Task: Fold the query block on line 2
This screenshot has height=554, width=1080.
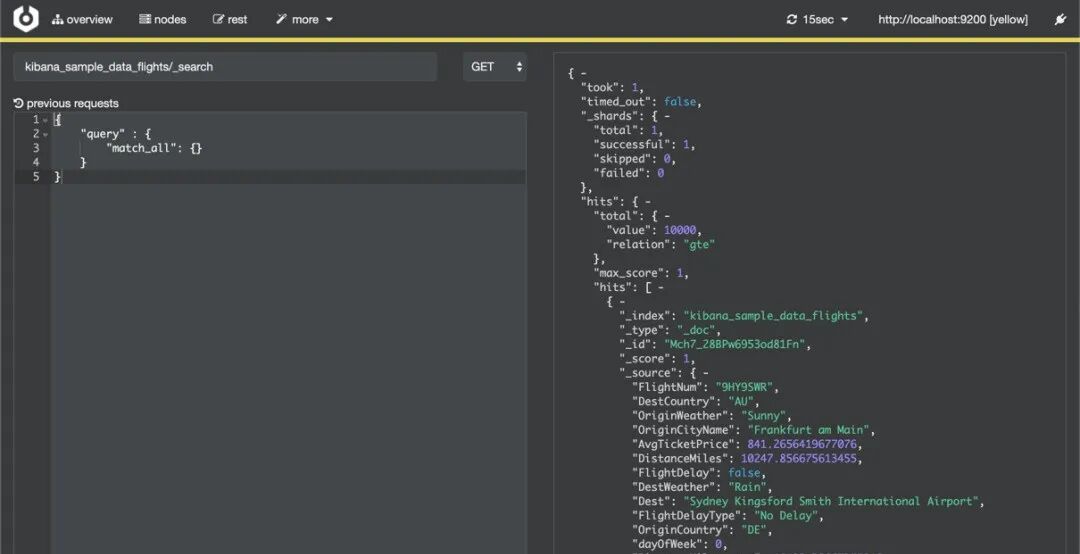Action: [45, 134]
